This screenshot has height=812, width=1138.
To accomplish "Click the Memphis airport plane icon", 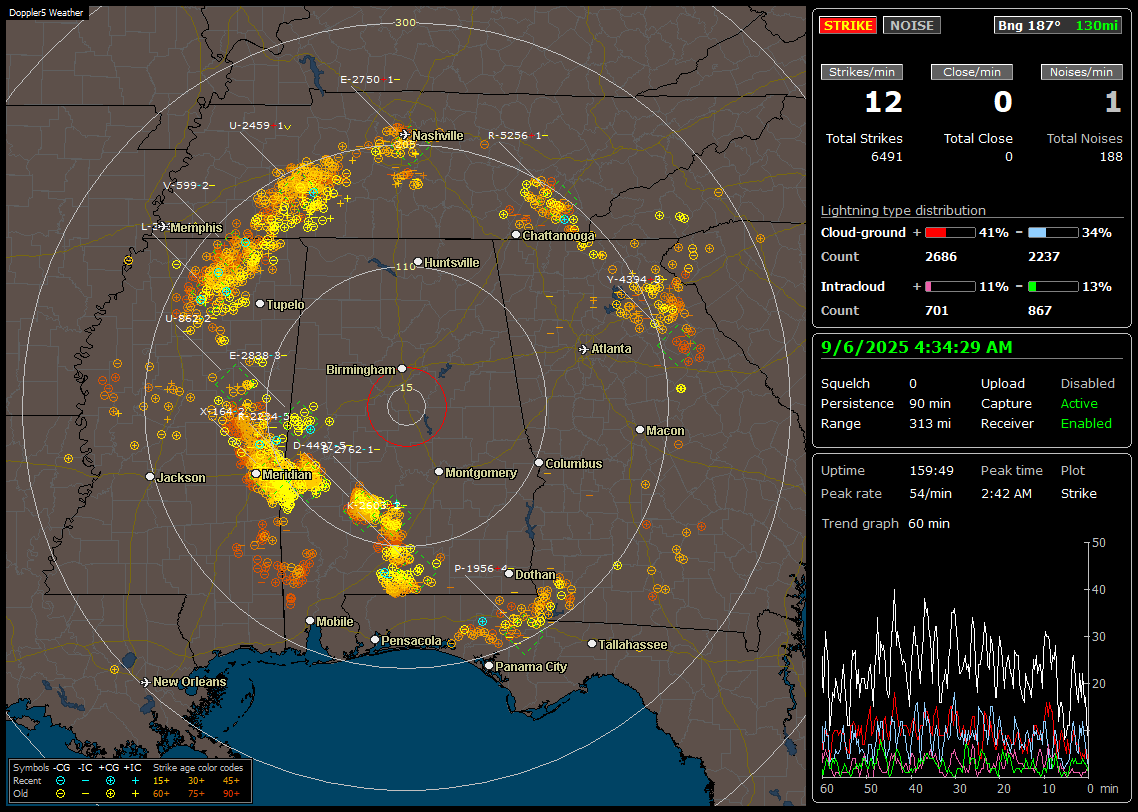I will click(x=163, y=226).
